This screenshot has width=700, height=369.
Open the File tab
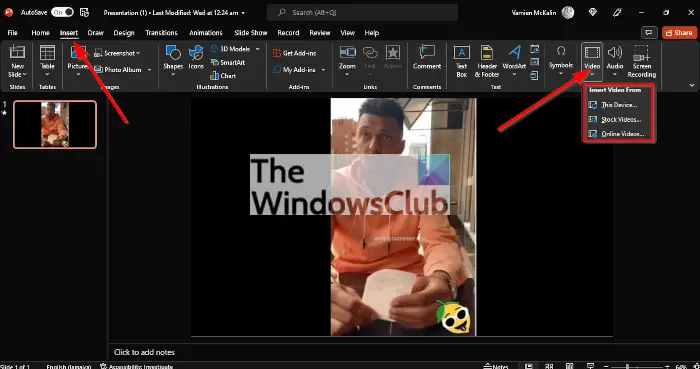point(12,33)
